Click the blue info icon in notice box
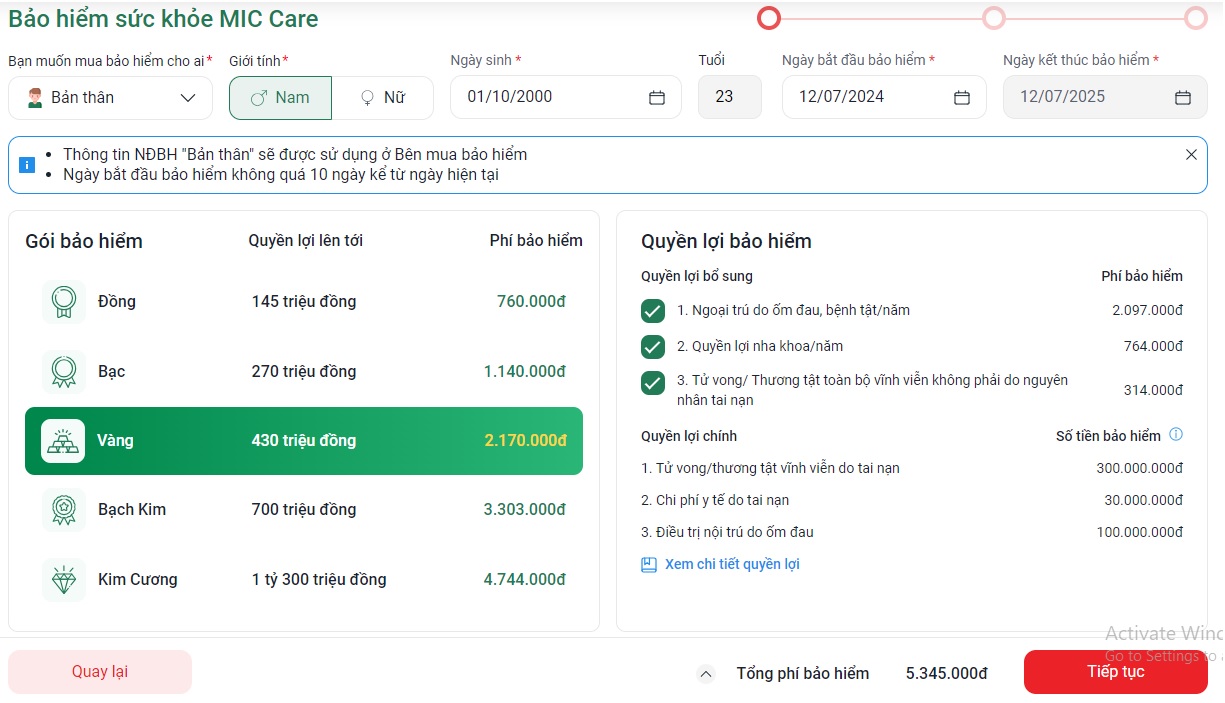Image resolution: width=1225 pixels, height=703 pixels. click(27, 165)
